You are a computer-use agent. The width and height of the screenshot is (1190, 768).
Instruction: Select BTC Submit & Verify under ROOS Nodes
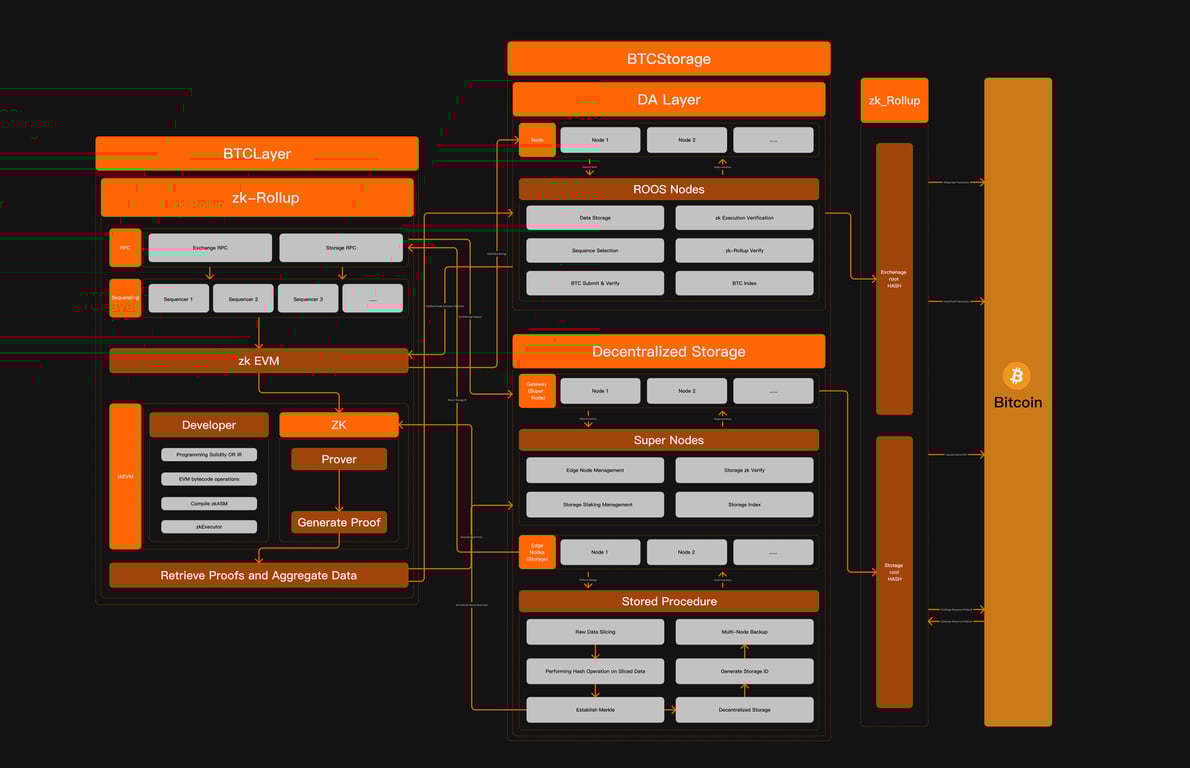click(x=595, y=283)
